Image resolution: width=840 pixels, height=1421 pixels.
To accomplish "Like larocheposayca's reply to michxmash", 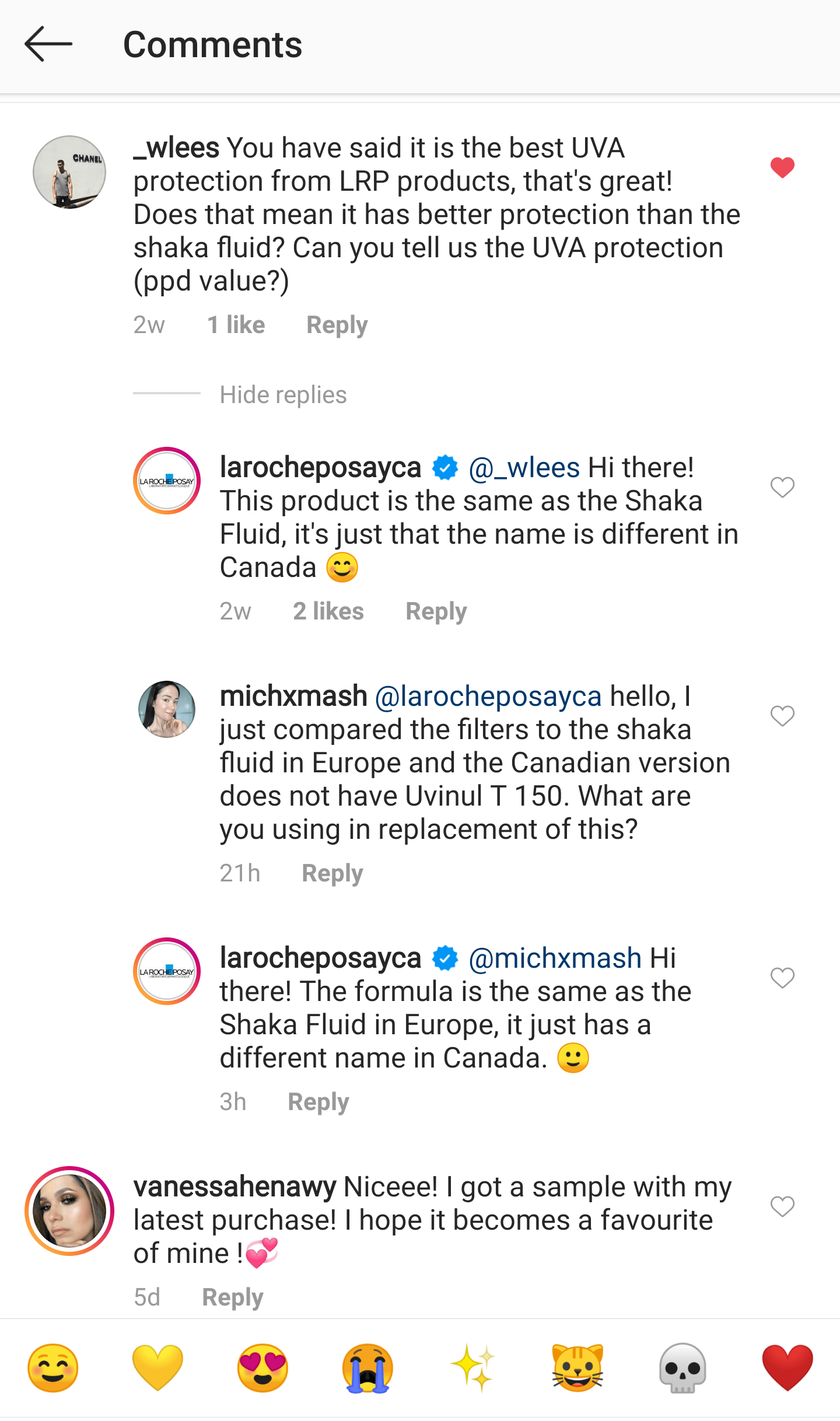I will pos(782,978).
